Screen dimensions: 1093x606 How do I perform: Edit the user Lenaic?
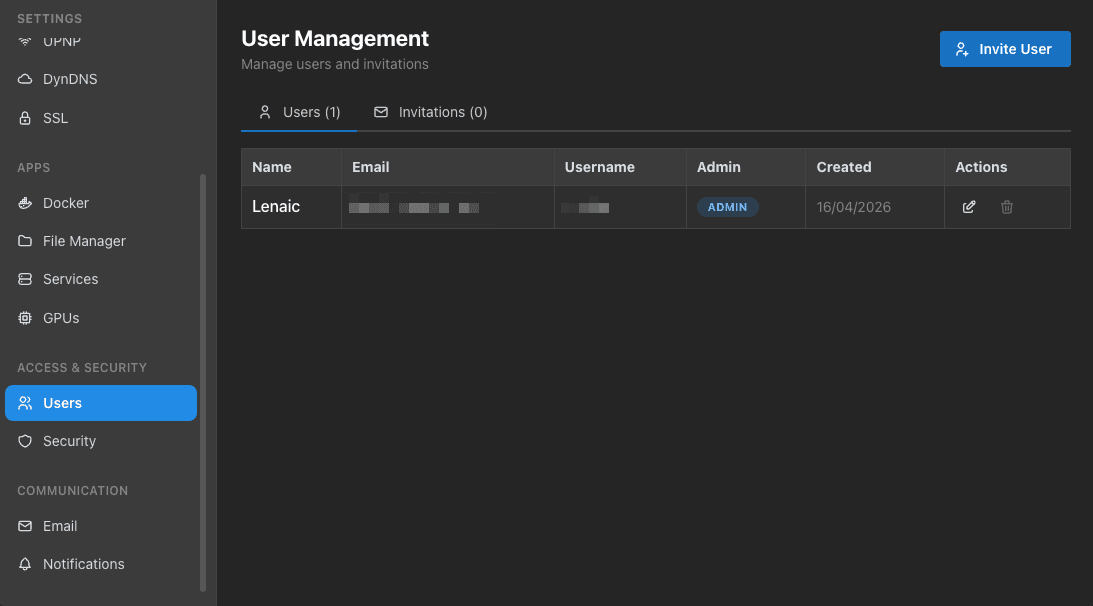(x=969, y=207)
